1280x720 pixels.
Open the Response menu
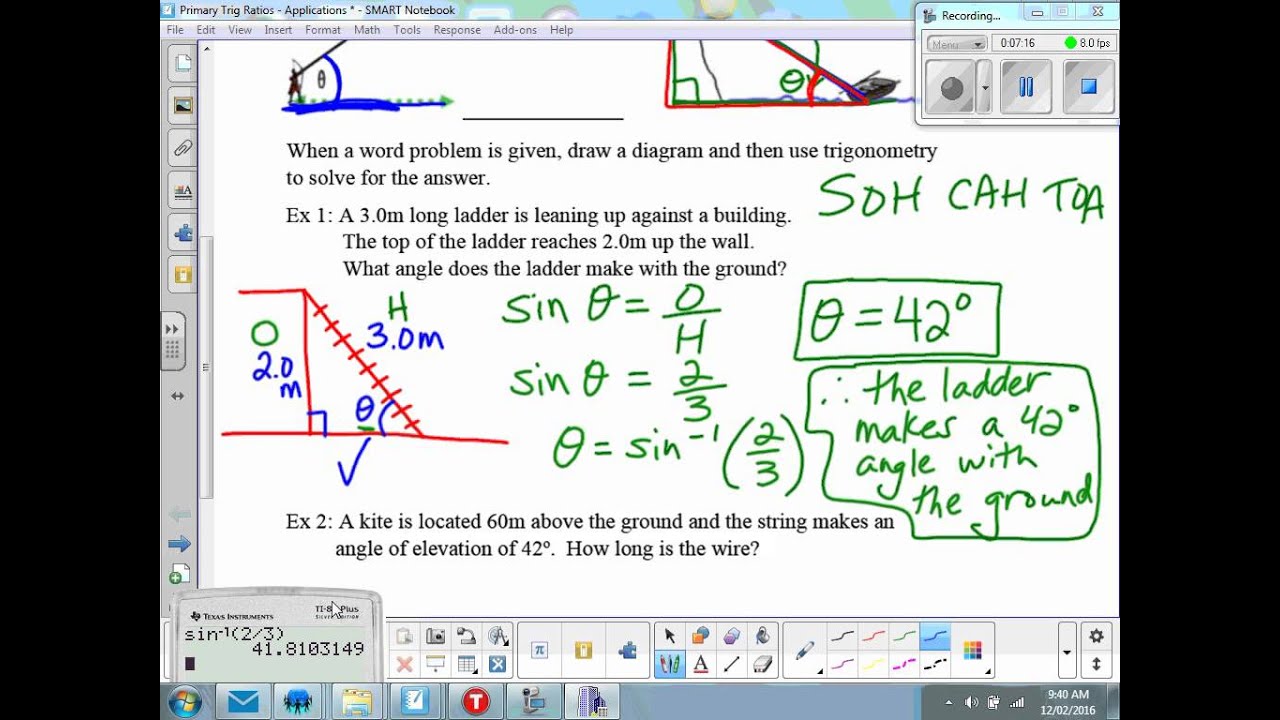coord(457,30)
